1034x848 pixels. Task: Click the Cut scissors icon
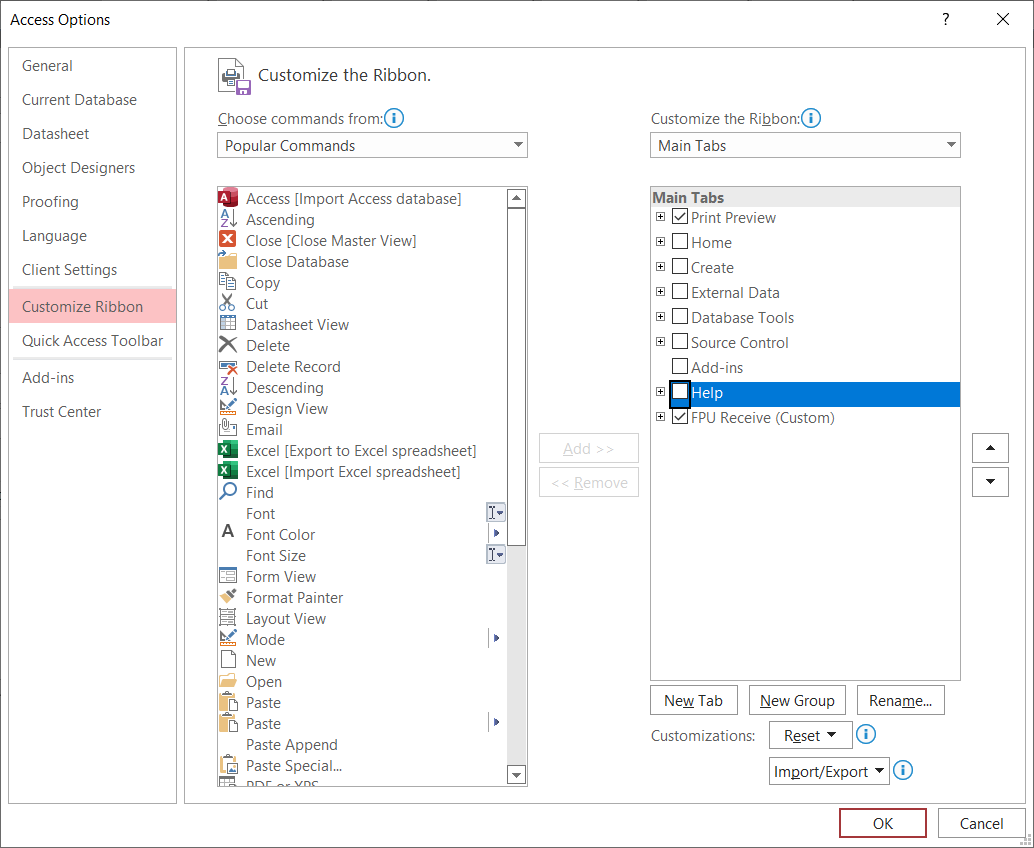tap(228, 304)
